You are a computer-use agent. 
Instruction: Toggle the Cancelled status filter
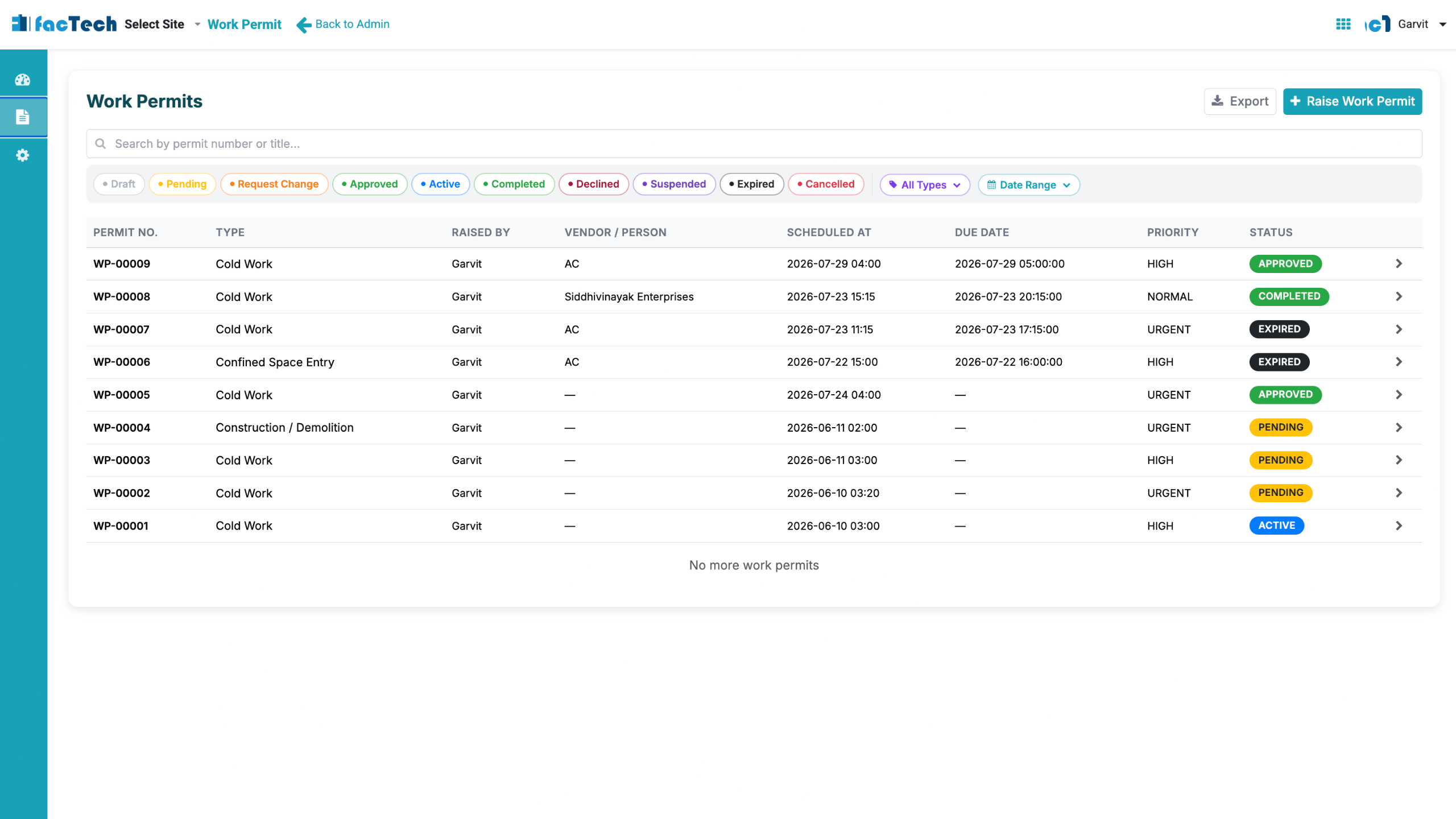(x=826, y=184)
